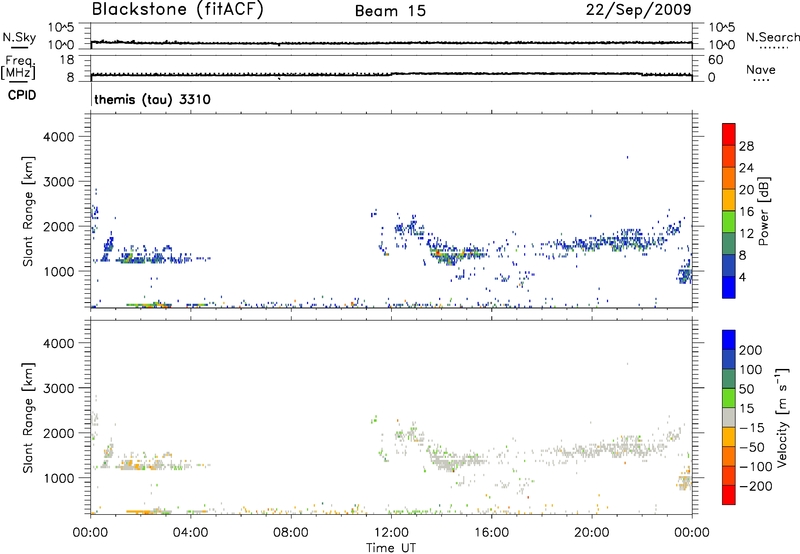This screenshot has width=800, height=554.
Task: Click the blue bottom of the Power color bar
Action: point(729,287)
